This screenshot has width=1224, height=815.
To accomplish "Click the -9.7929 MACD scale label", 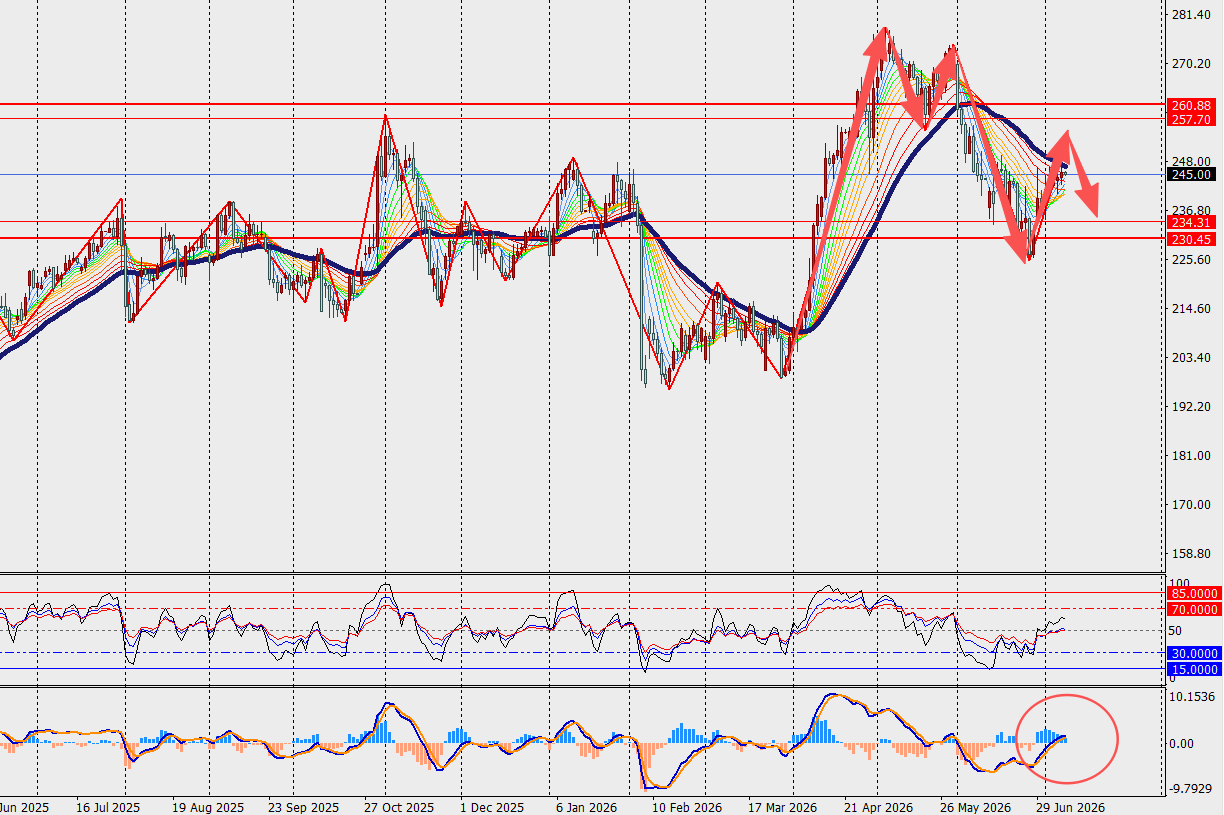I will [x=1192, y=789].
